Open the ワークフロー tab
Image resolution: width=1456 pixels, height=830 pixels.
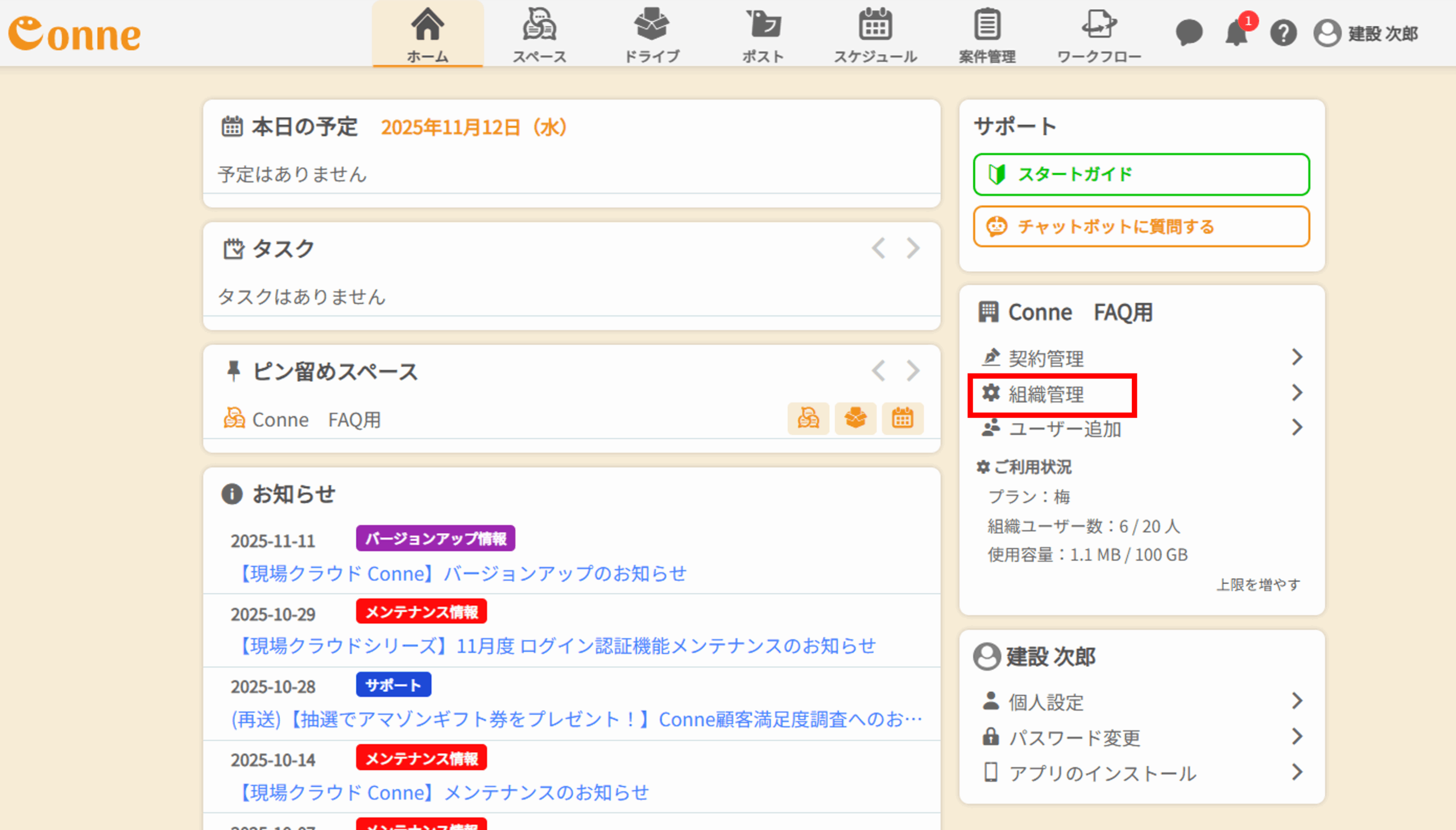point(1099,34)
